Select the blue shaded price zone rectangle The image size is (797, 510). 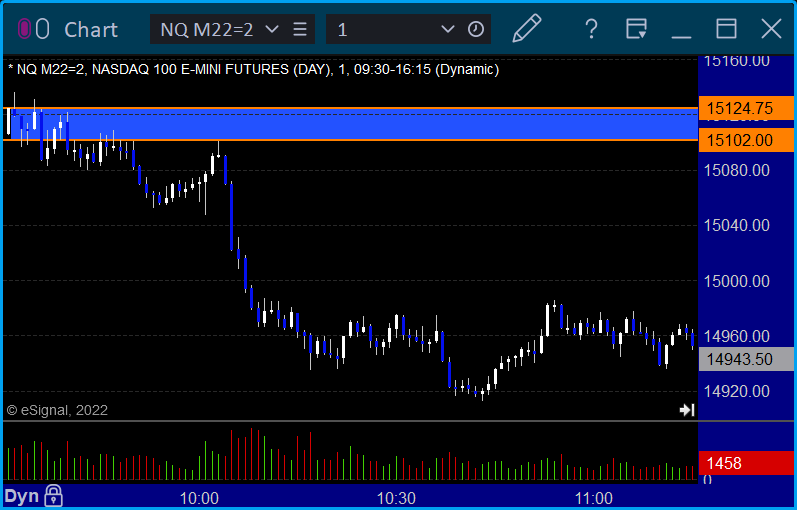click(x=351, y=124)
